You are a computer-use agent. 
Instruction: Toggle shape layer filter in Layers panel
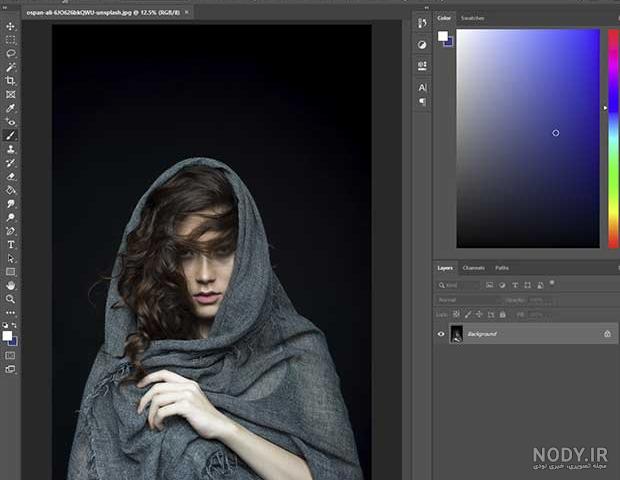(527, 285)
